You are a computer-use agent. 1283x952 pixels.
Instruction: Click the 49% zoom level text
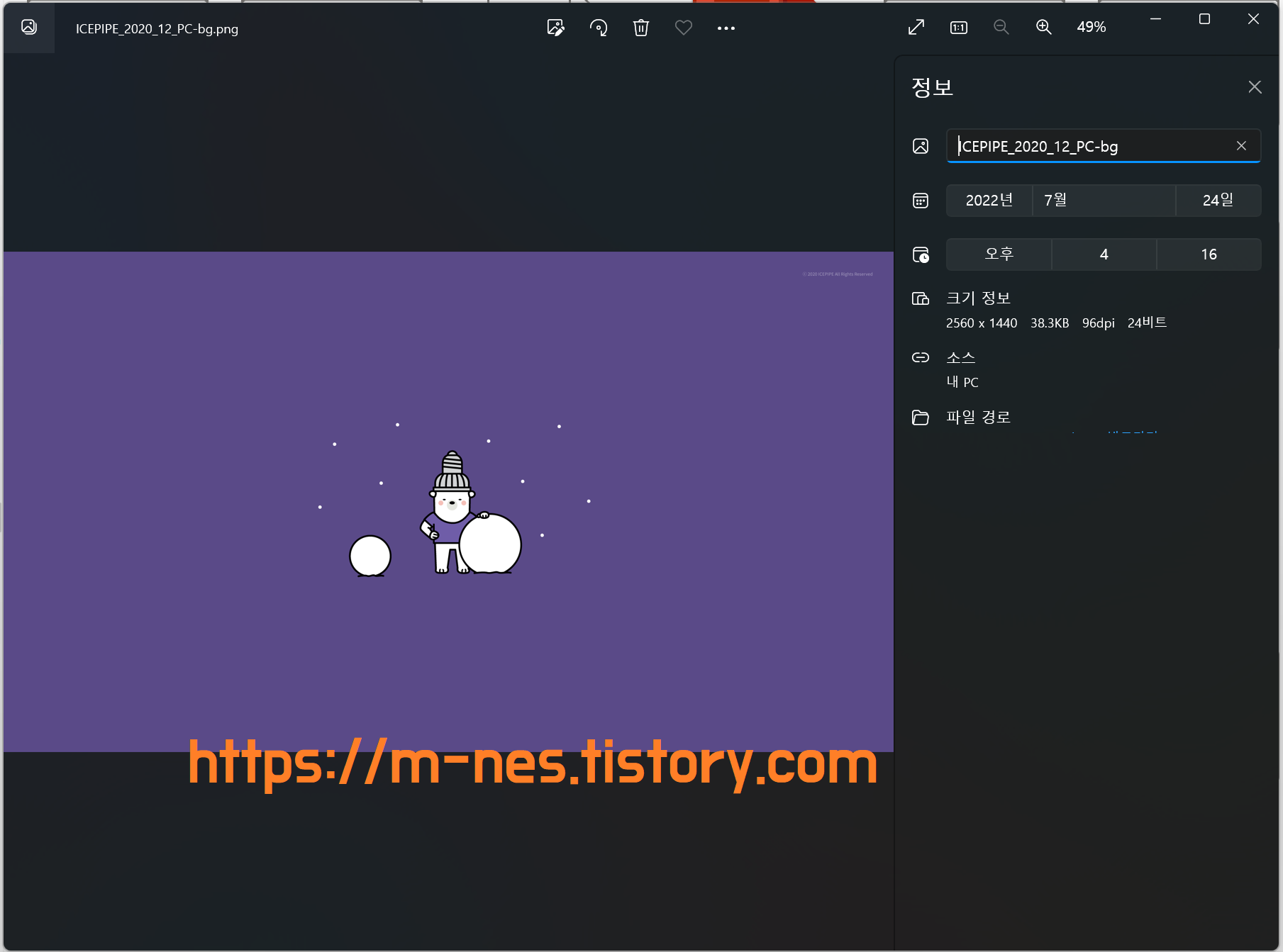tap(1092, 27)
